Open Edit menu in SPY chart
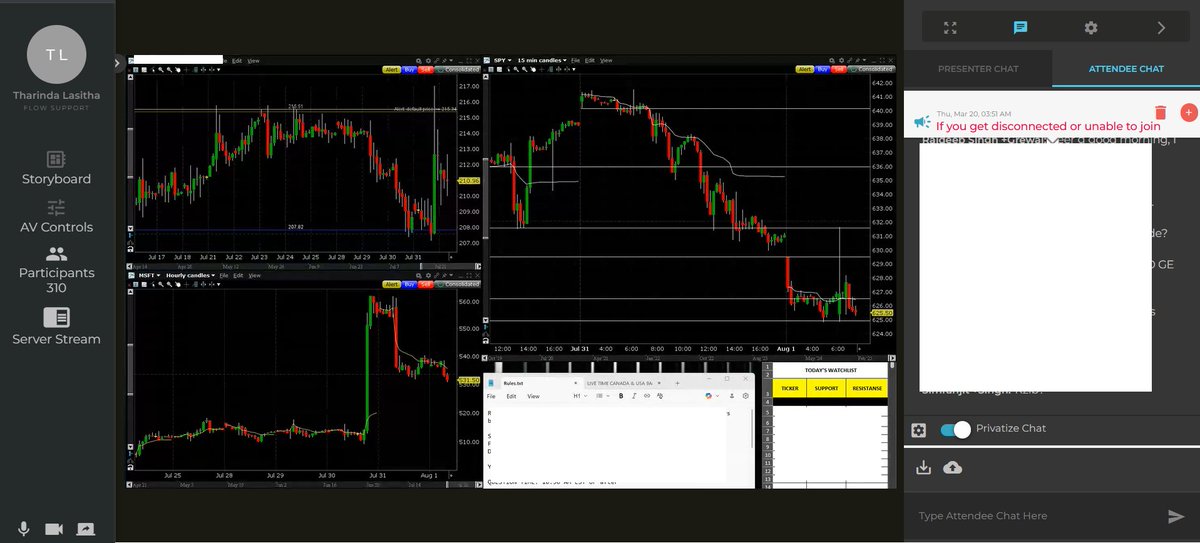1200x543 pixels. [589, 60]
